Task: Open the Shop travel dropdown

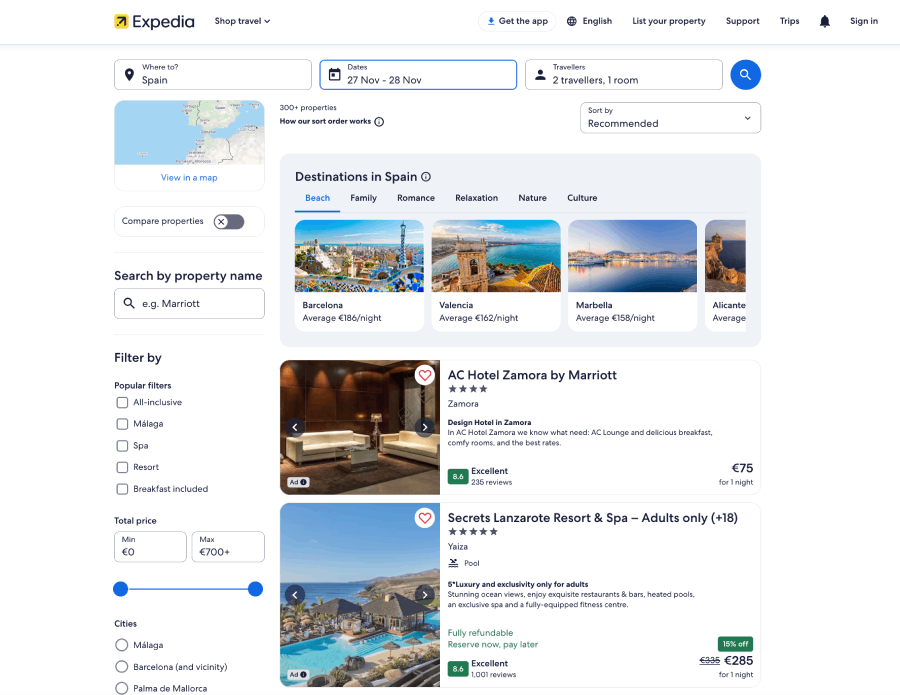Action: (x=242, y=21)
